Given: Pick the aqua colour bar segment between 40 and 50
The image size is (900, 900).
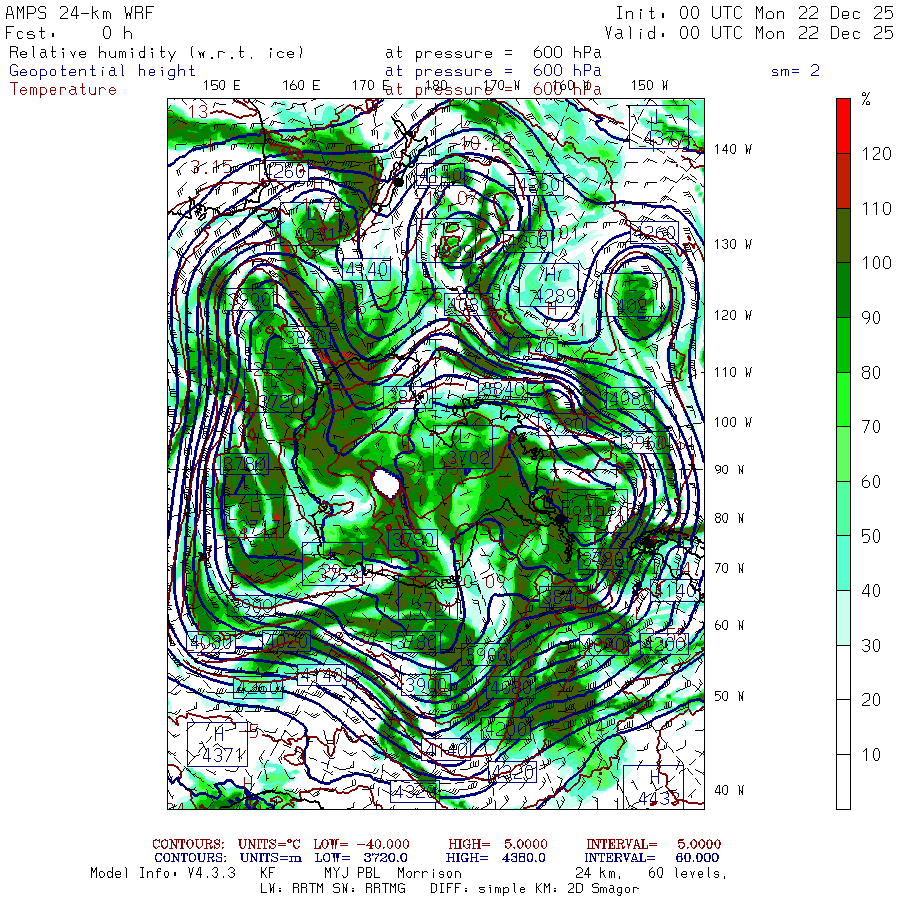Looking at the screenshot, I should [843, 563].
